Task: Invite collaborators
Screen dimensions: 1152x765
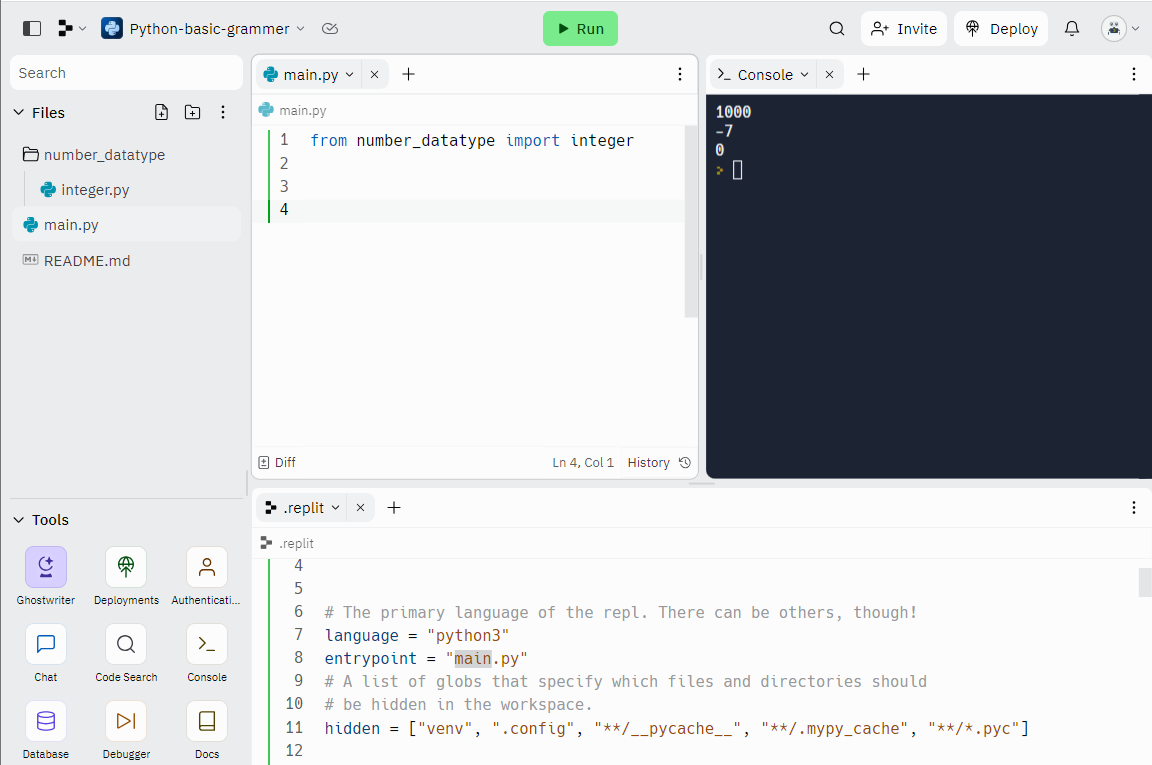Action: [x=904, y=29]
